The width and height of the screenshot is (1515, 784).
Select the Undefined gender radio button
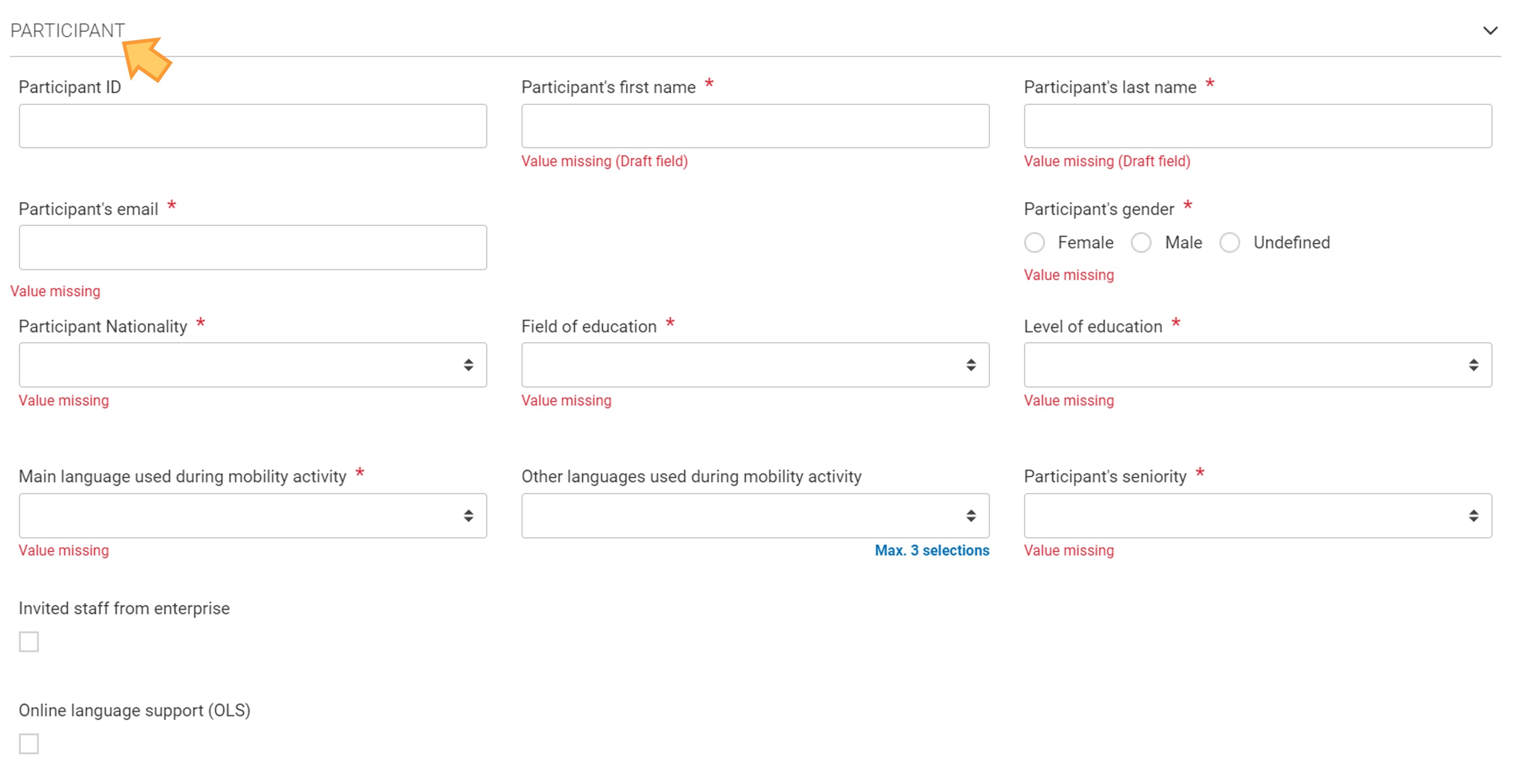tap(1229, 243)
